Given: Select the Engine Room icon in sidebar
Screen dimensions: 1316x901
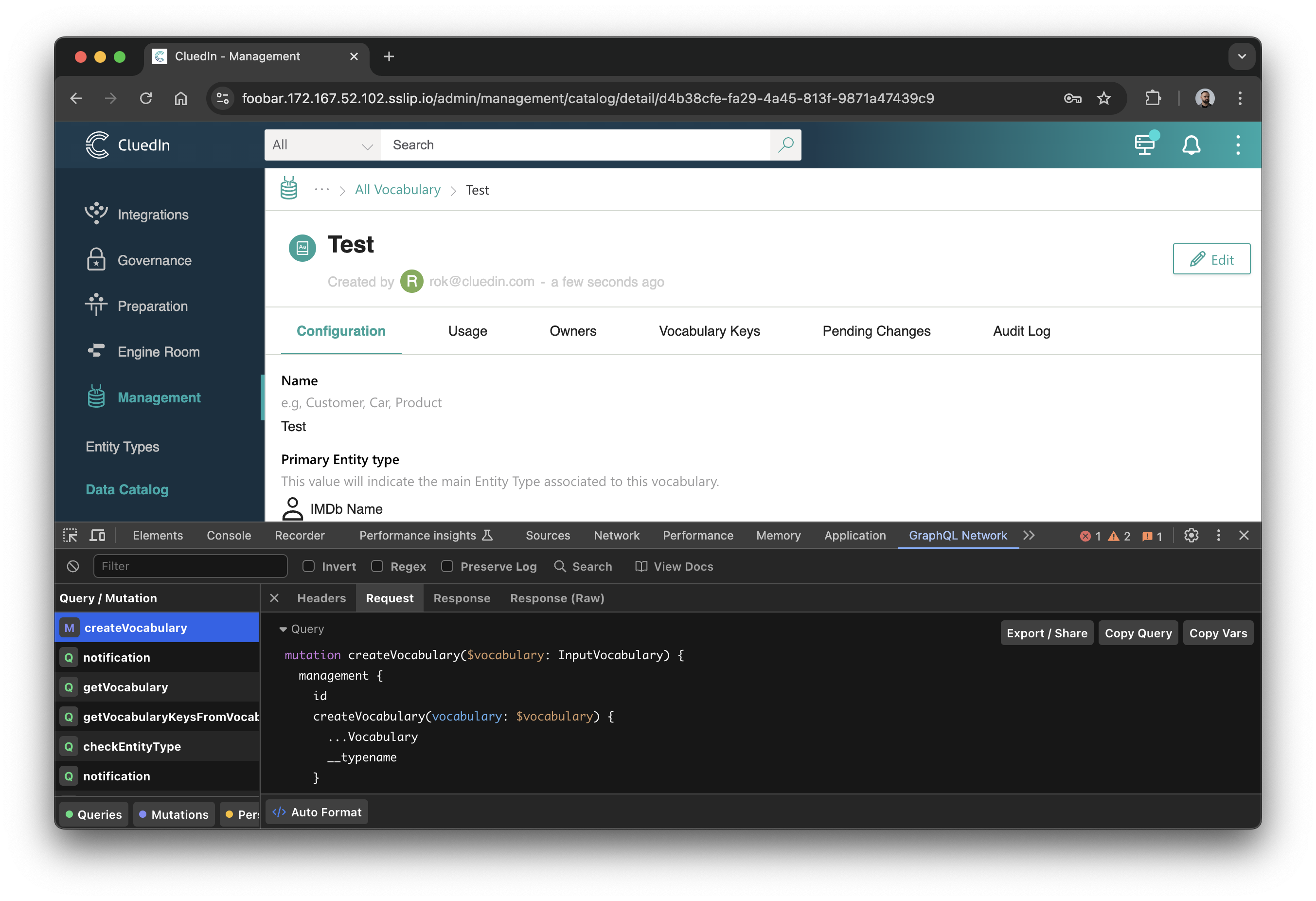Looking at the screenshot, I should (96, 351).
